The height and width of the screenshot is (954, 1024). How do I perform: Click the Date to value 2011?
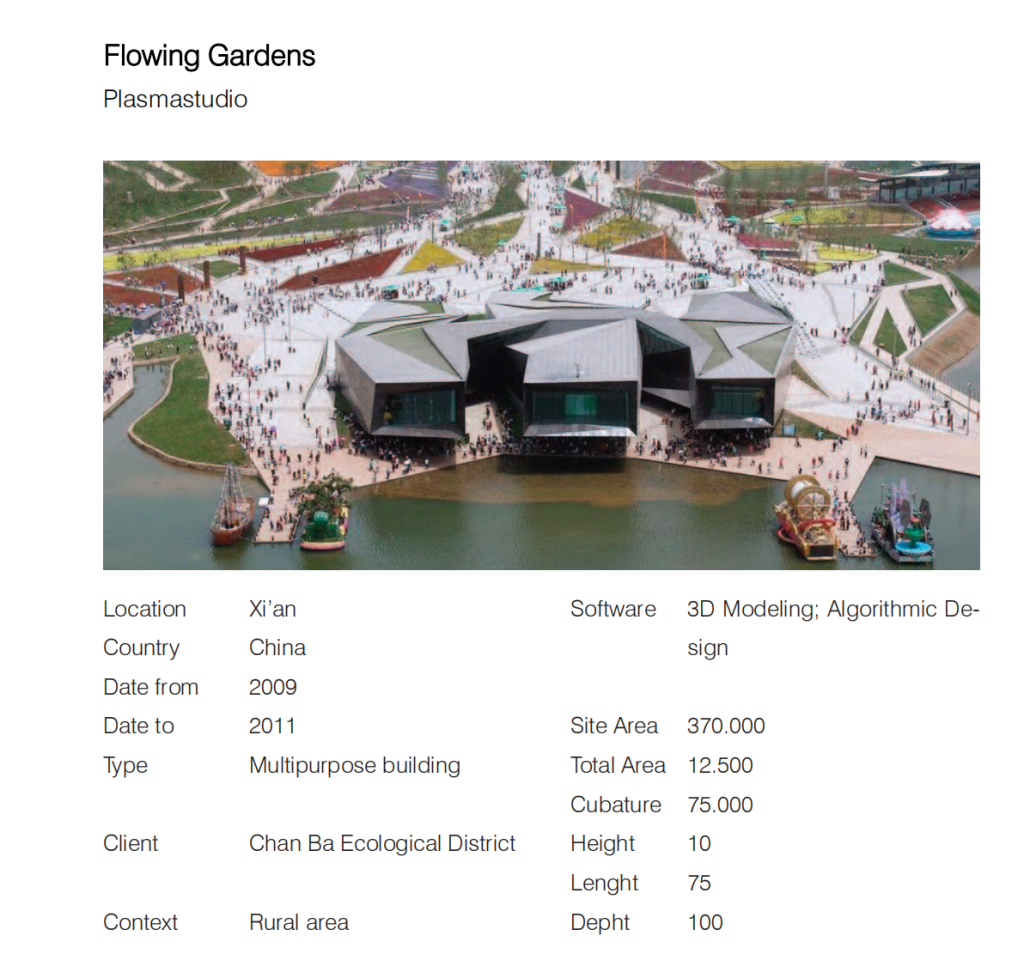pyautogui.click(x=272, y=726)
